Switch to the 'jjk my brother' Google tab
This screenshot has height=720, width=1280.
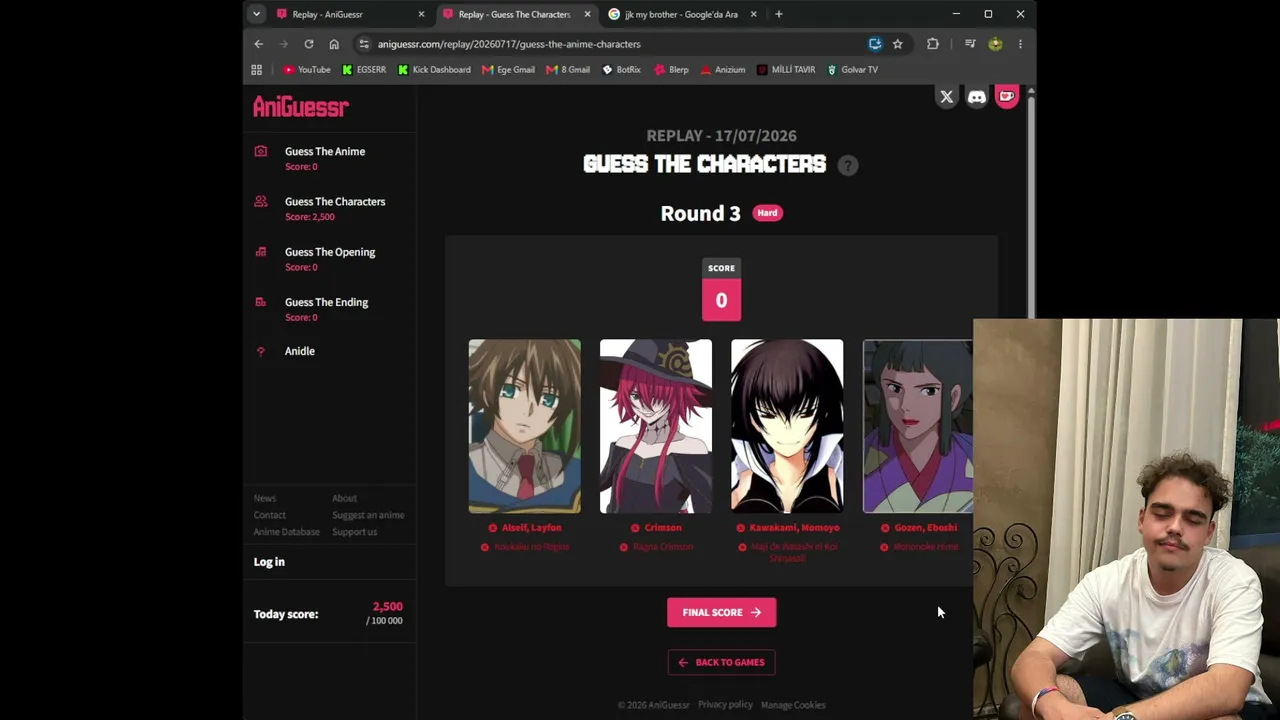683,14
